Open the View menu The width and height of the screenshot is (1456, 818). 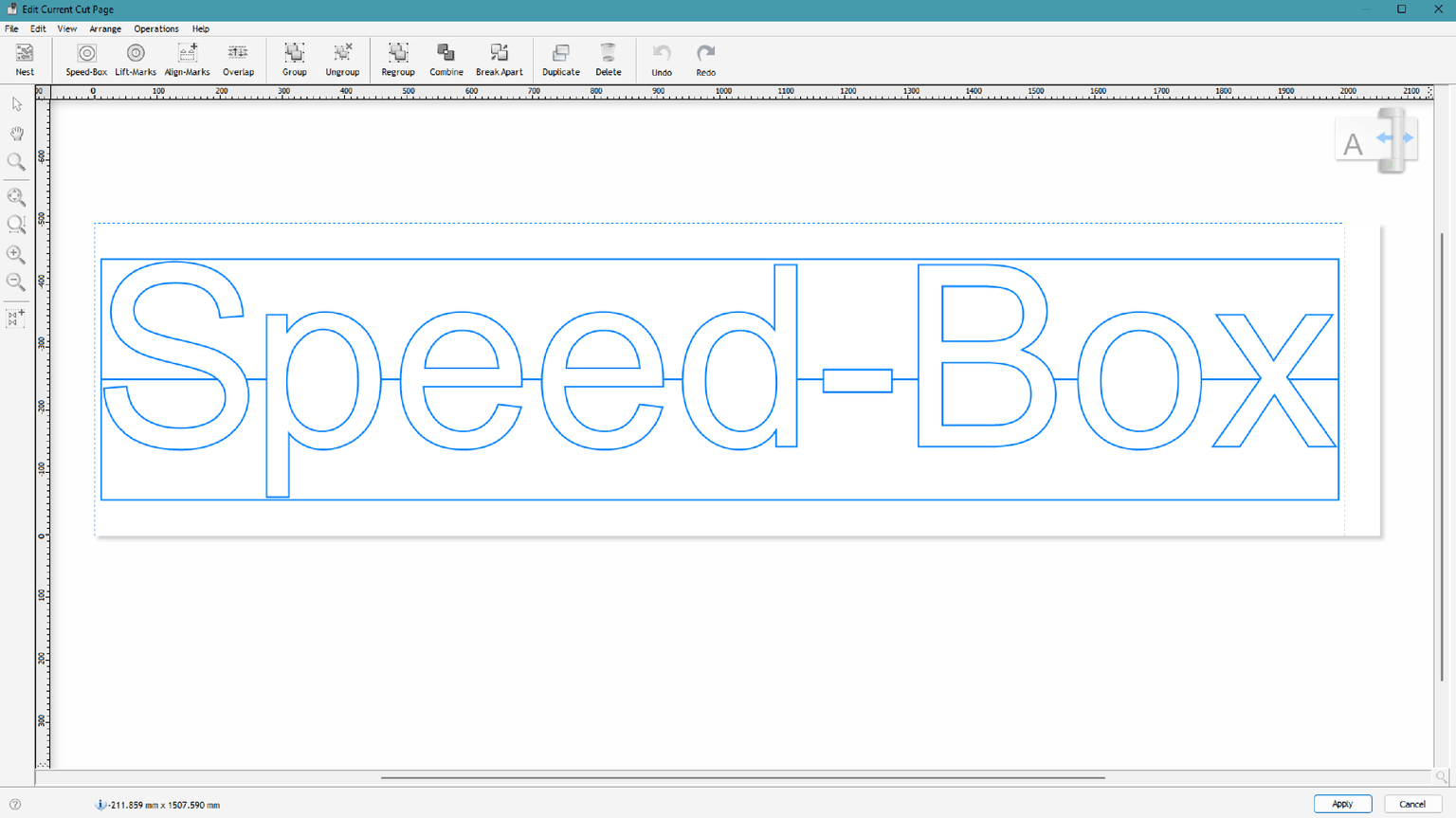[66, 28]
